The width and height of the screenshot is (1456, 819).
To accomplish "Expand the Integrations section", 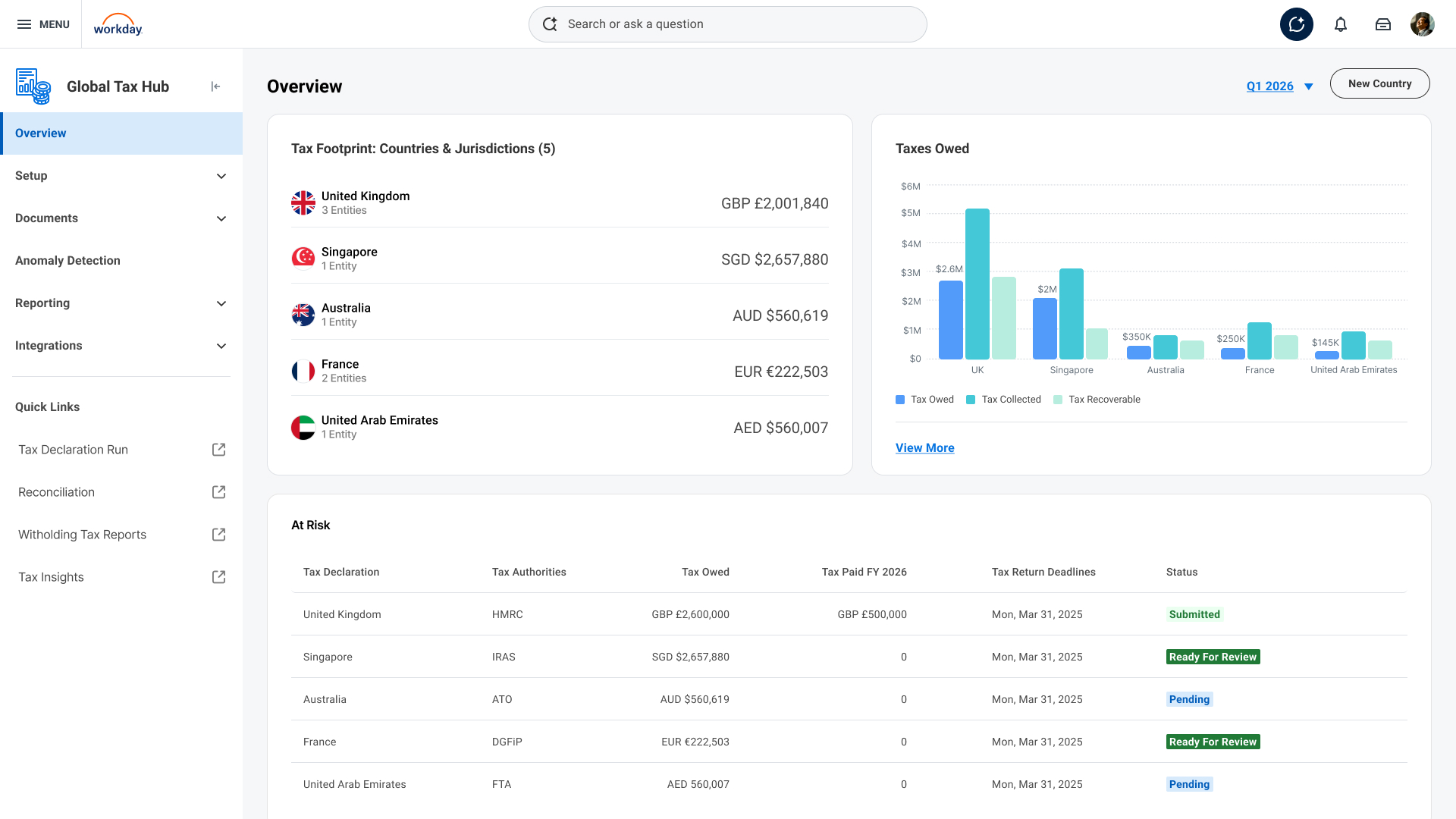I will pos(221,346).
